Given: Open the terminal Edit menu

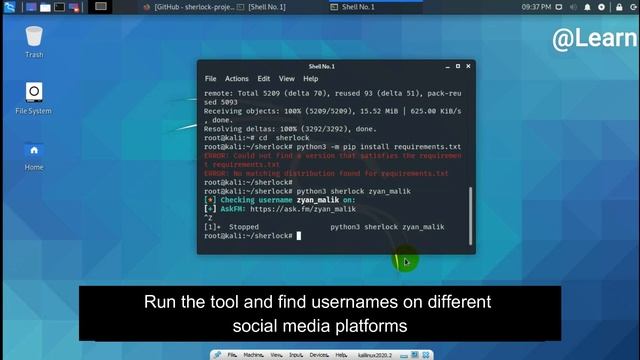Looking at the screenshot, I should tap(264, 79).
